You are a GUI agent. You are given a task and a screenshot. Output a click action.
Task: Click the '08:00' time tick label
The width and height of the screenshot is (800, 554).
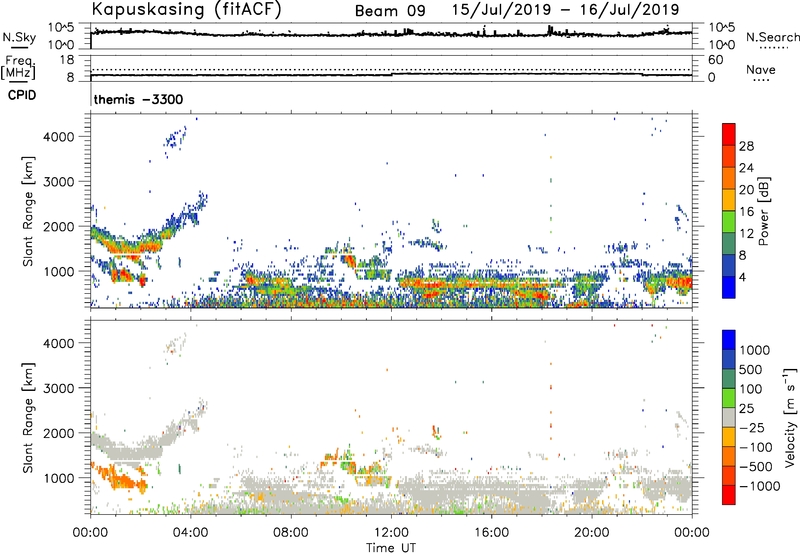pyautogui.click(x=291, y=533)
